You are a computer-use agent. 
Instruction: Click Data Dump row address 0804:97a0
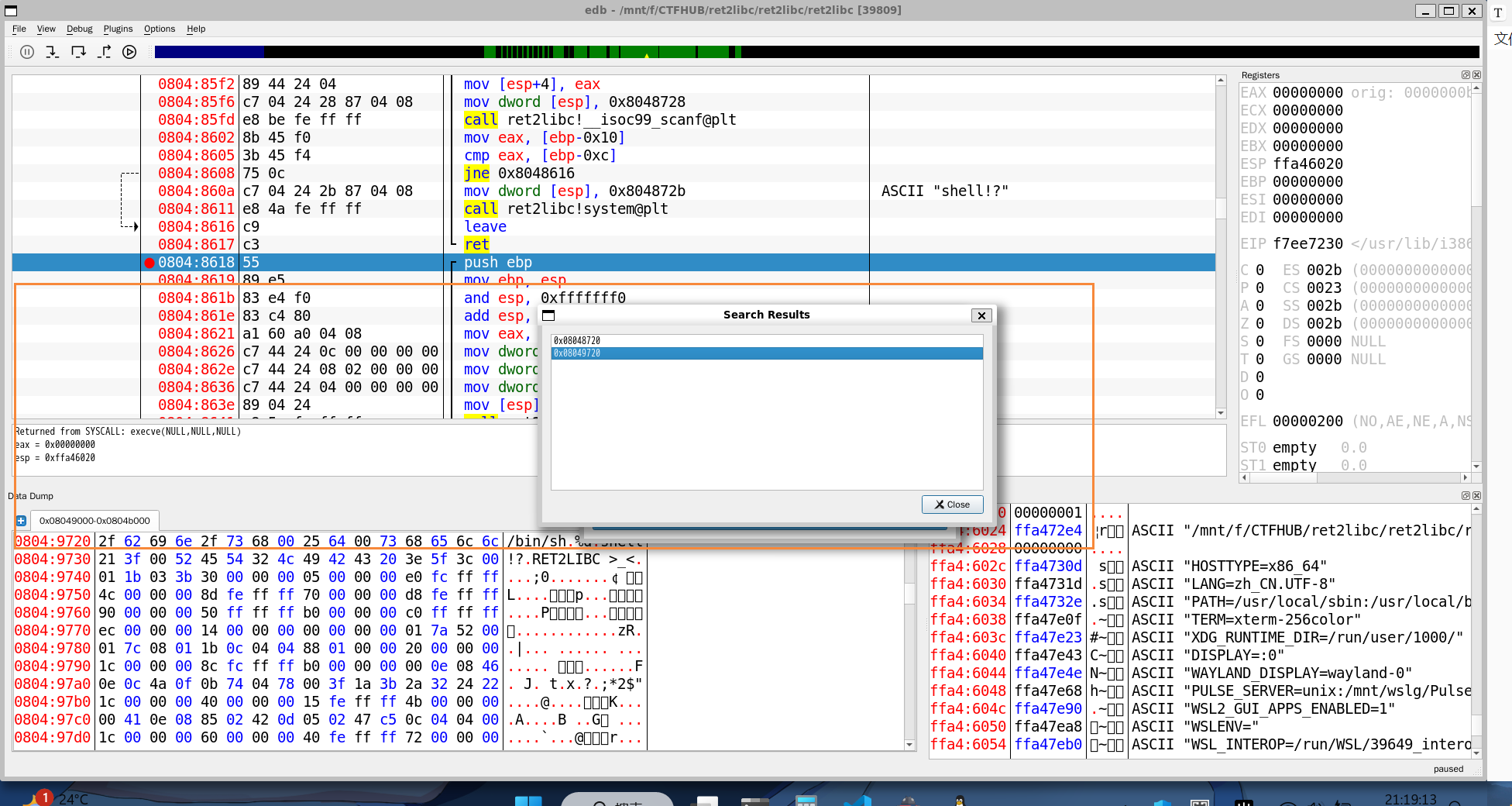(x=53, y=684)
